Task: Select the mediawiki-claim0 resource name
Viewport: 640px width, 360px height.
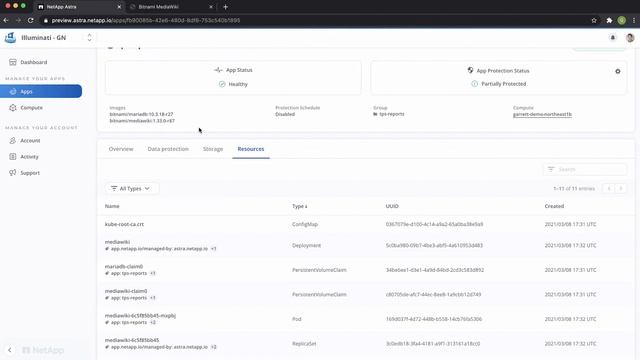Action: tap(126, 291)
